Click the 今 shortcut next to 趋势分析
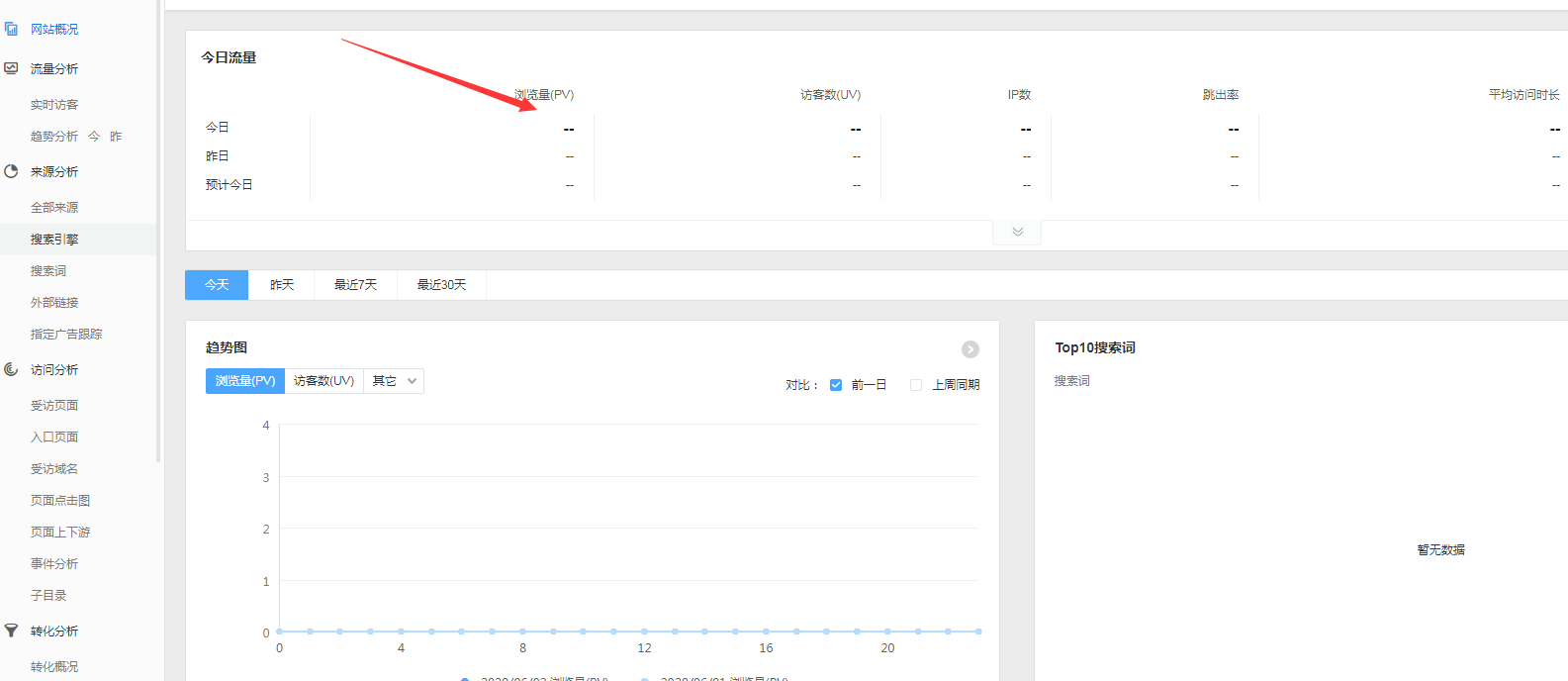 click(x=94, y=137)
